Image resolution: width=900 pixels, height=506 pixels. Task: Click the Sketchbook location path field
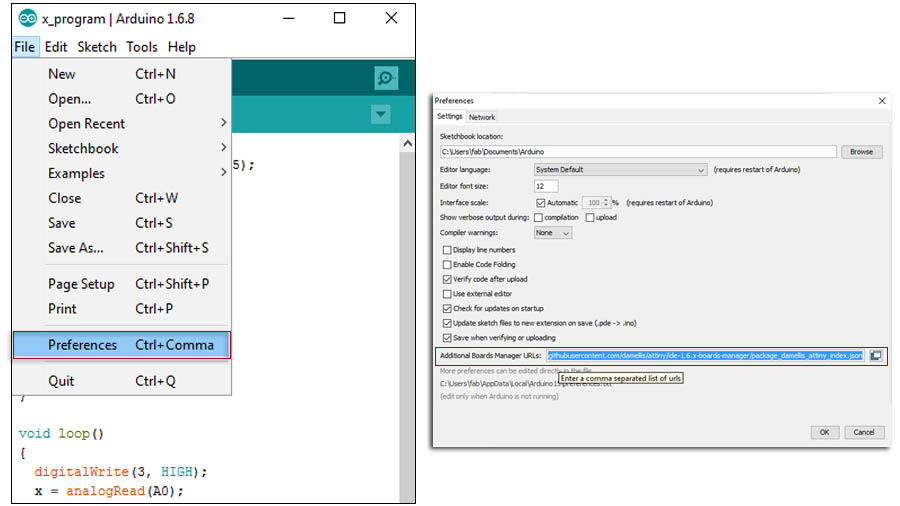tap(638, 151)
